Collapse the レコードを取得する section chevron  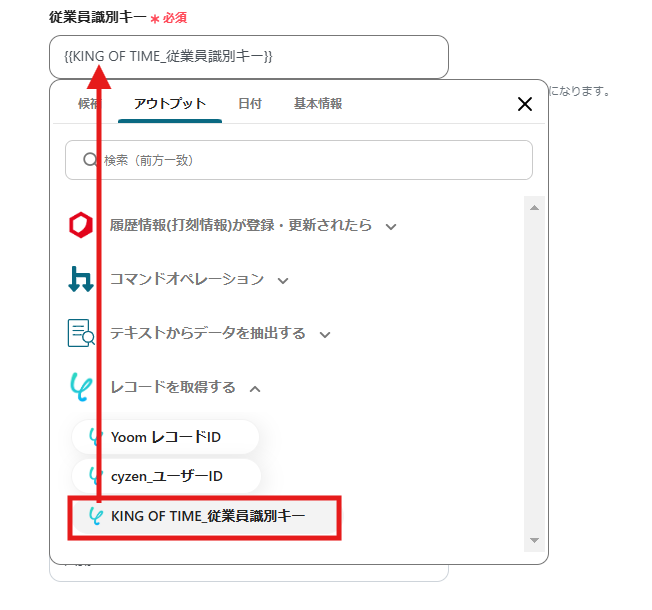(x=255, y=389)
